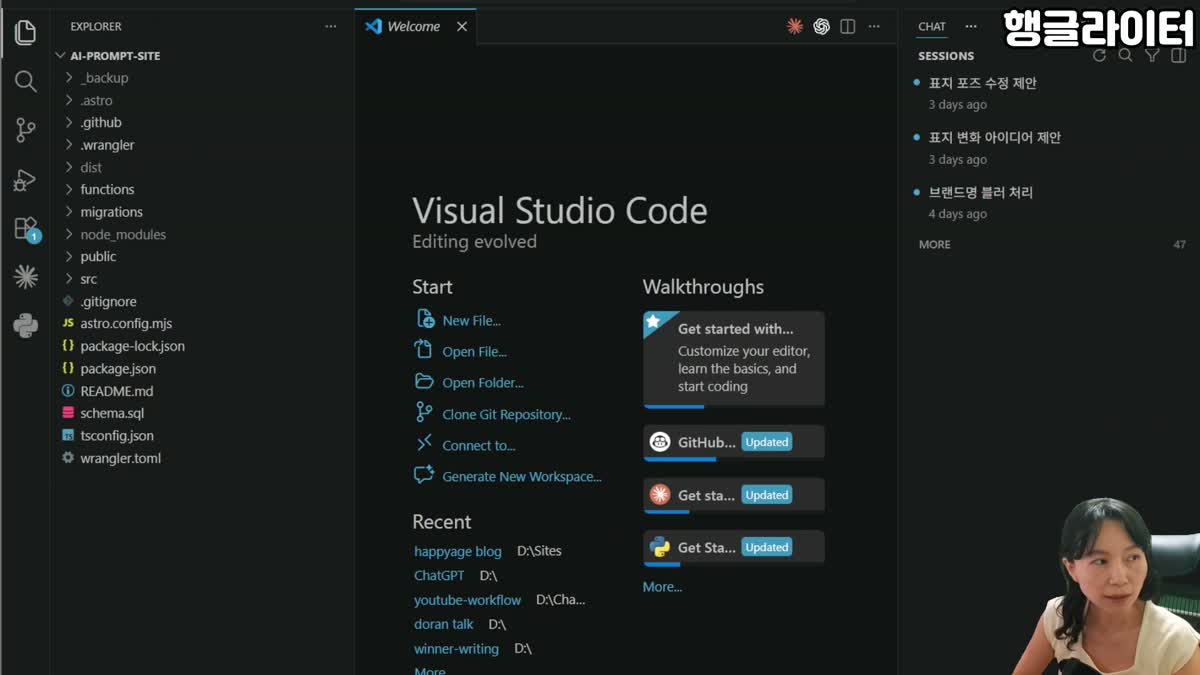The width and height of the screenshot is (1200, 675).
Task: Click the Claude icon in editor toolbar
Action: tap(795, 27)
